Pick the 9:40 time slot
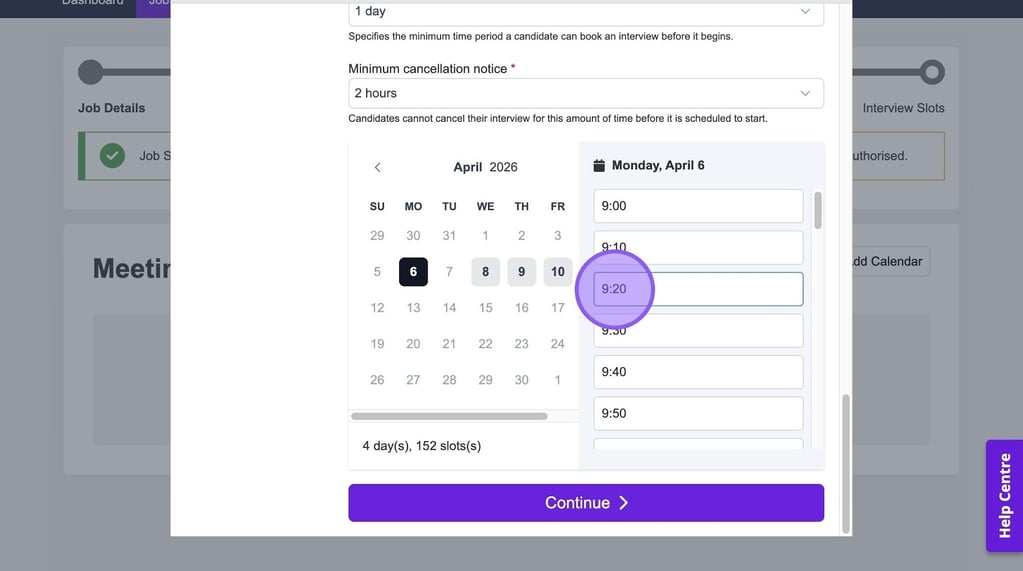1023x571 pixels. tap(698, 372)
